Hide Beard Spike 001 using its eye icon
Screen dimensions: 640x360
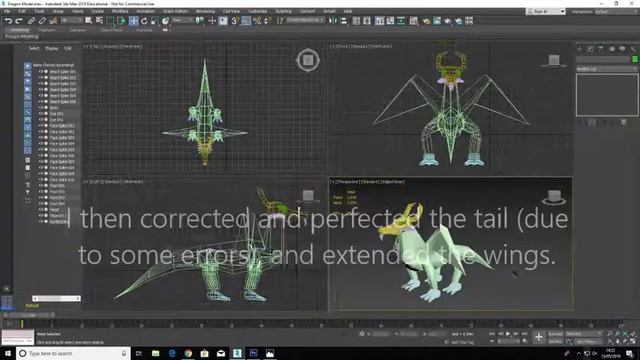(x=40, y=71)
